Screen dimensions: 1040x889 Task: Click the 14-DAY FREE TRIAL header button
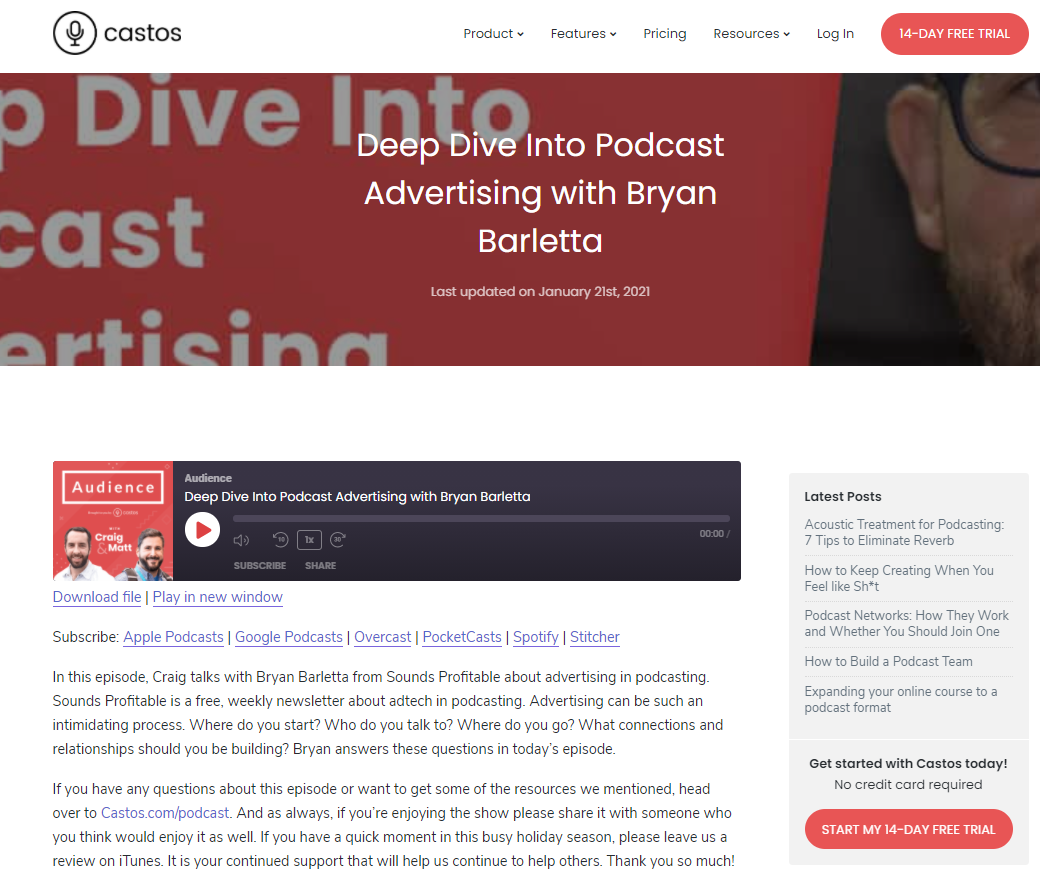click(954, 34)
